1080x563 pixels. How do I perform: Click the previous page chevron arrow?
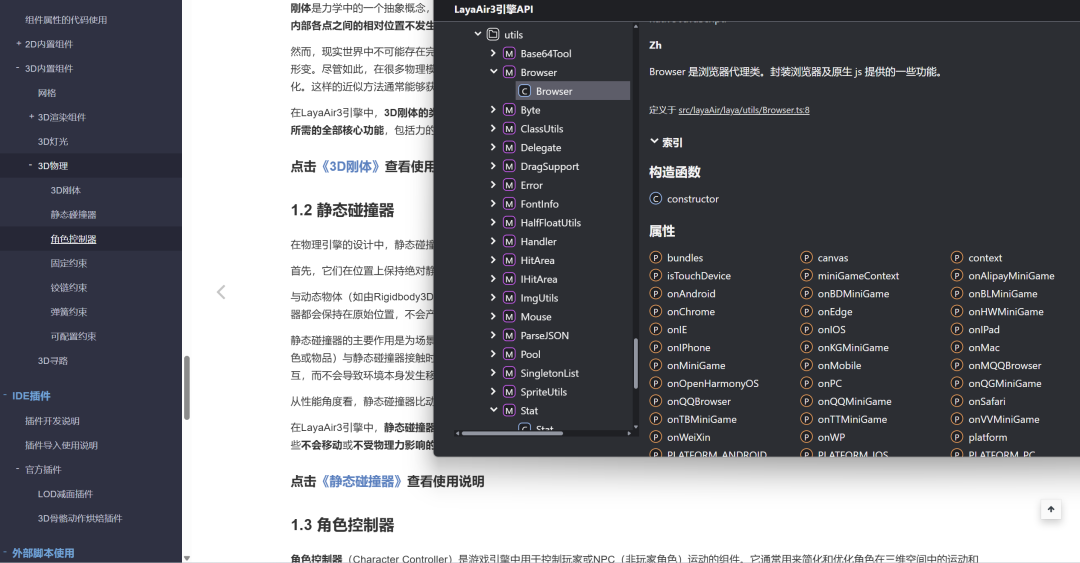tap(221, 292)
